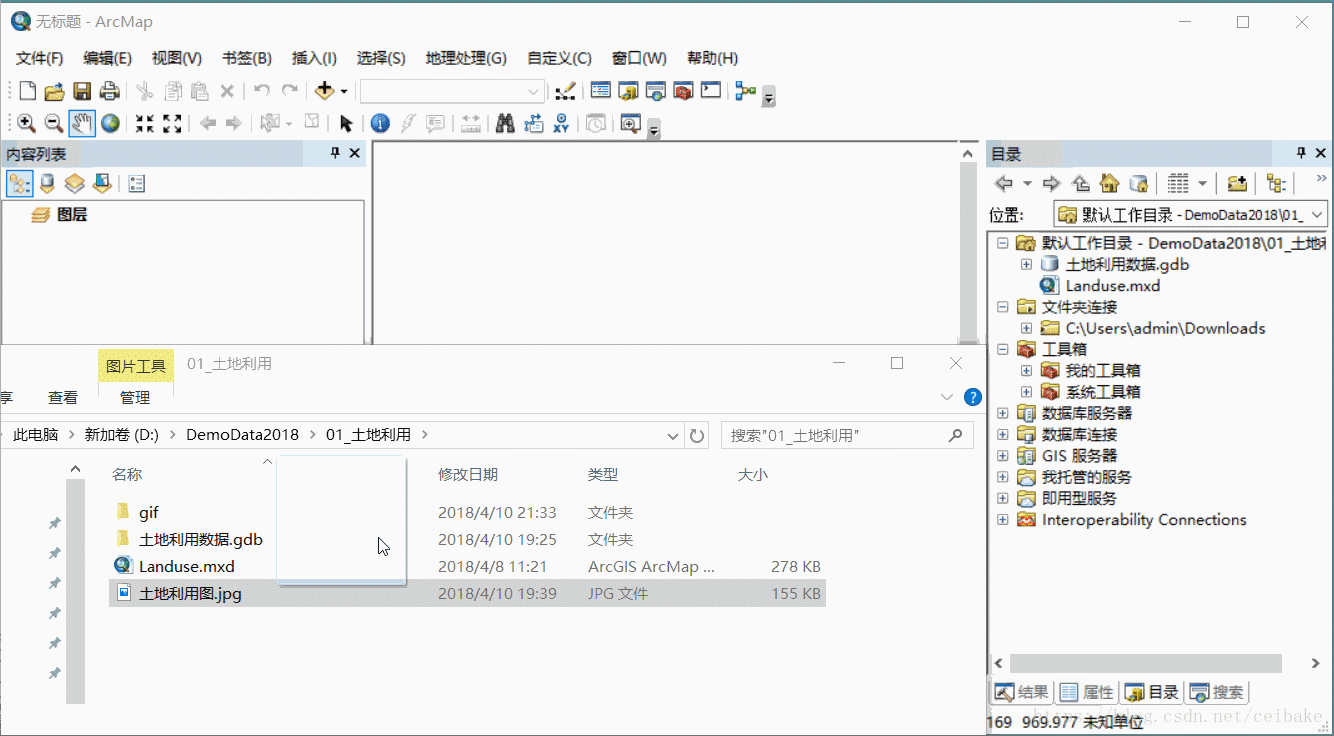
Task: Open the Table of Contents window icon
Action: (600, 91)
